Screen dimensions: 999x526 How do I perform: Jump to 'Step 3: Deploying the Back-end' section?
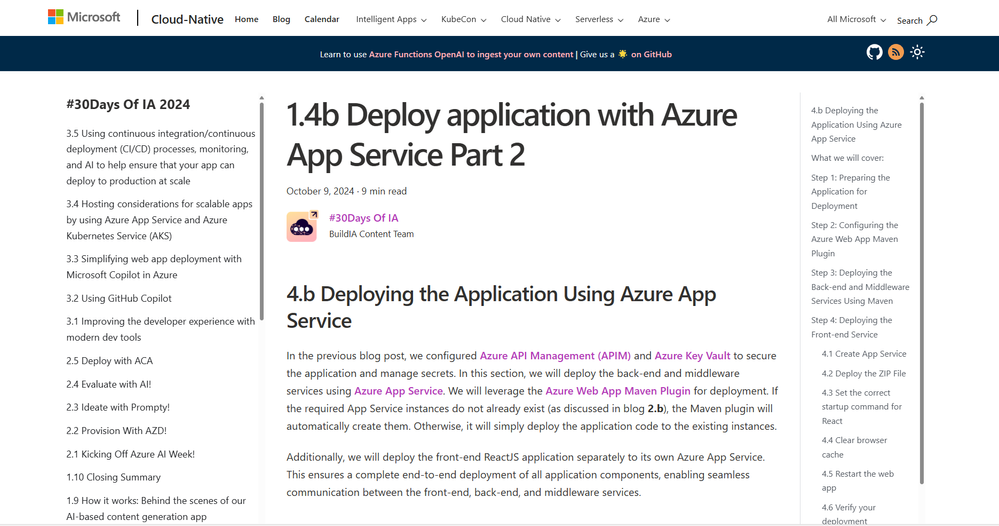coord(860,287)
